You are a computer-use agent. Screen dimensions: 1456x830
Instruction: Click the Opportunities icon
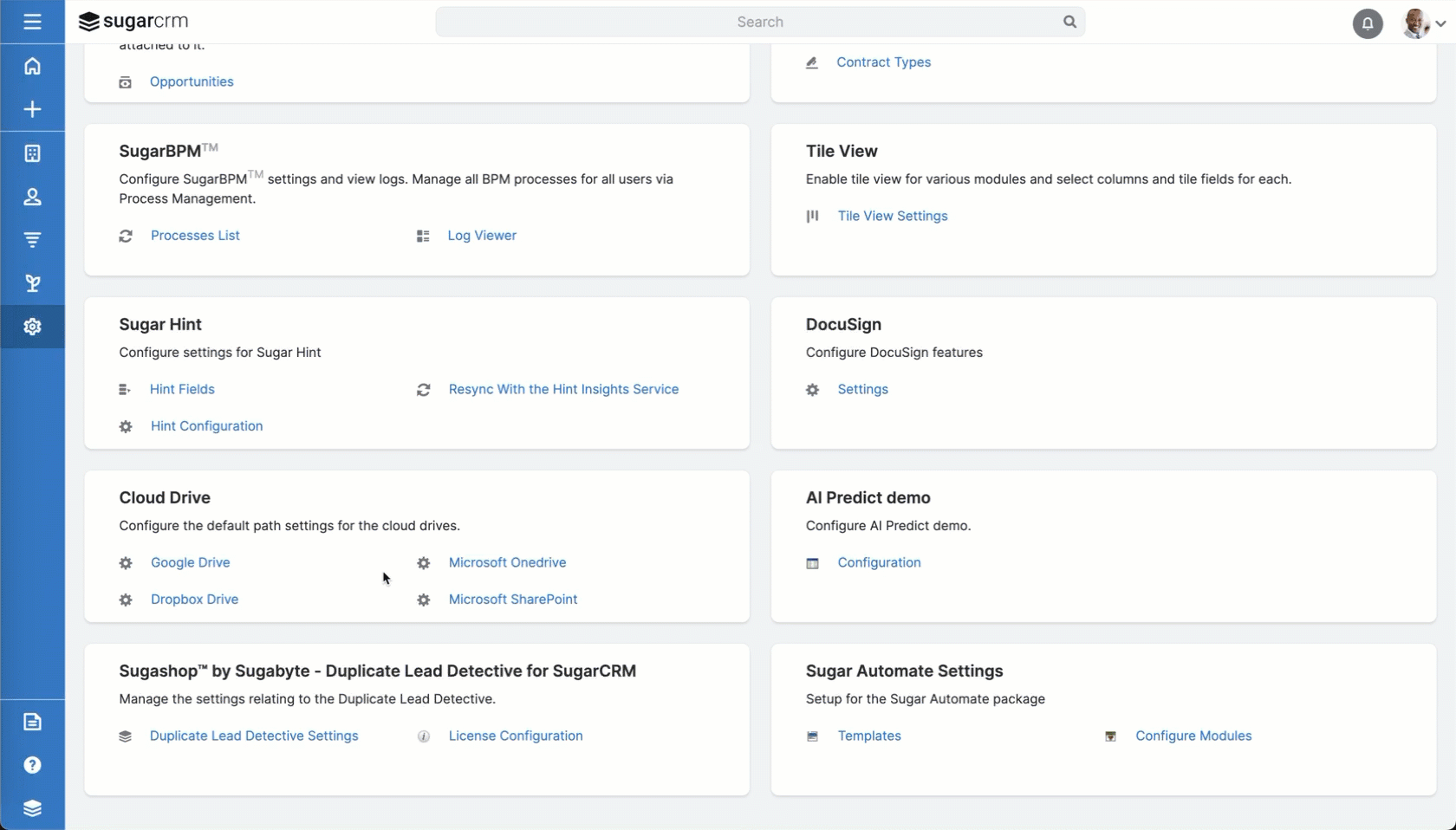pyautogui.click(x=126, y=82)
